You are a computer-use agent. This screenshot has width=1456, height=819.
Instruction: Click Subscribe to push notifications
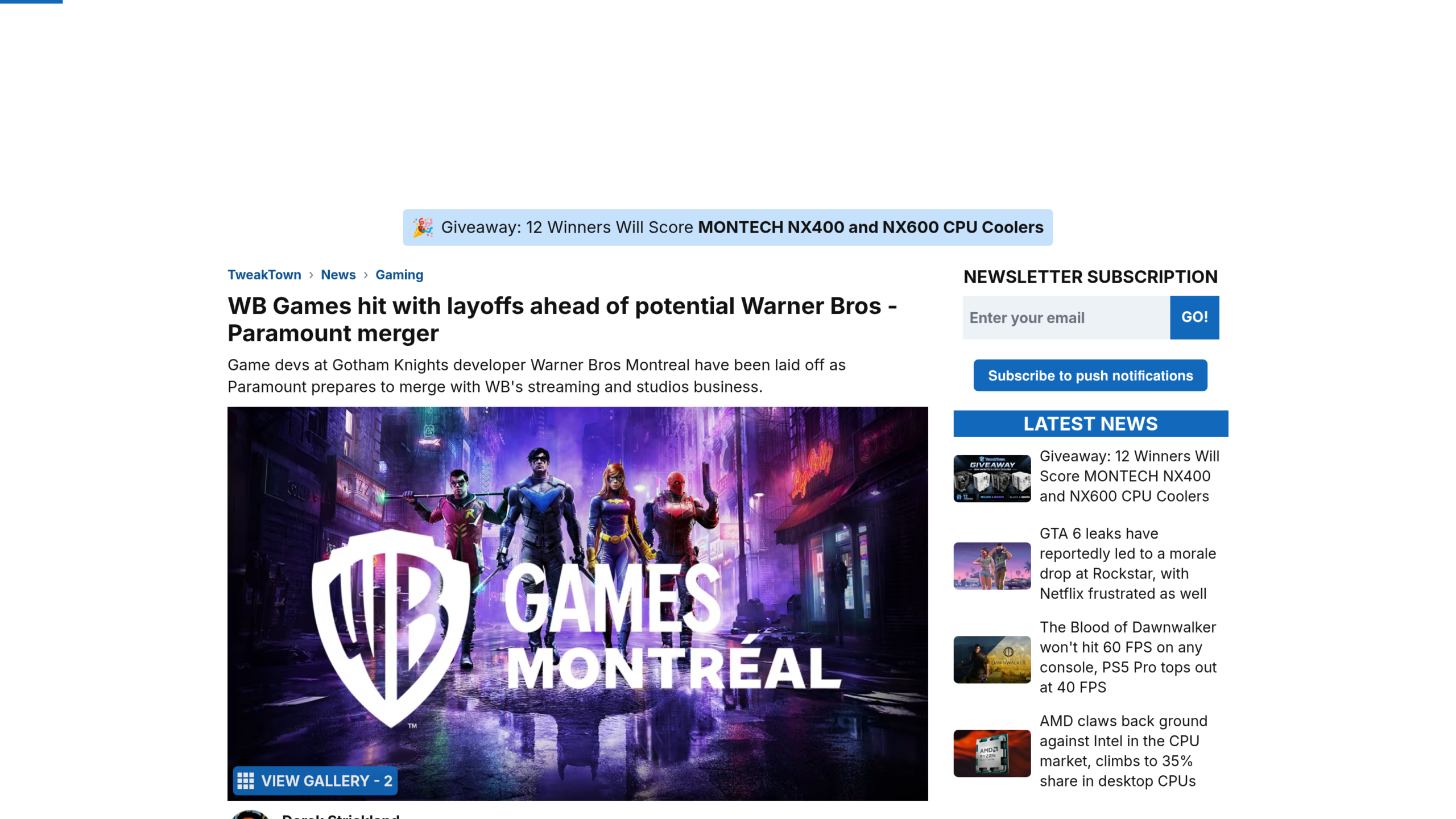click(x=1090, y=375)
